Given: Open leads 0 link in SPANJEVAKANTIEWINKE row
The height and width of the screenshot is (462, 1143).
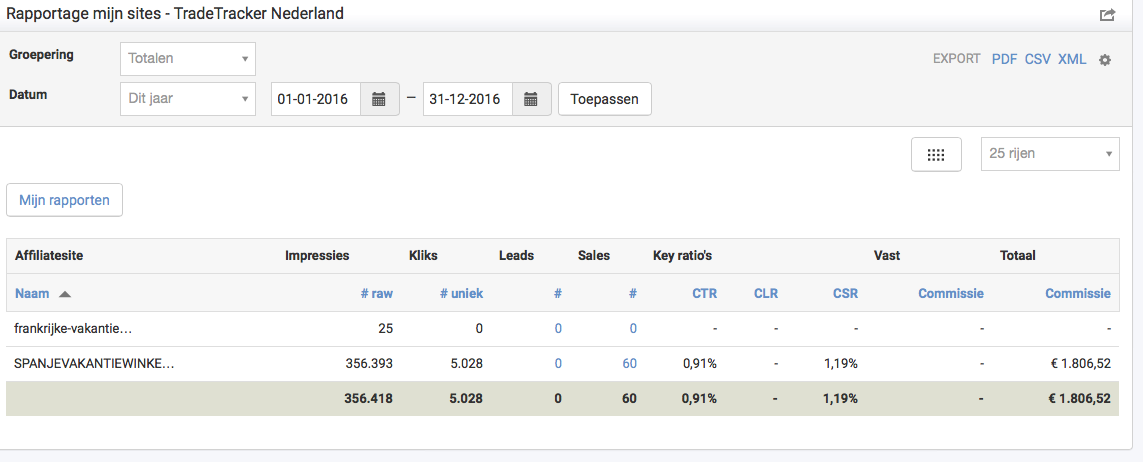Looking at the screenshot, I should [558, 363].
